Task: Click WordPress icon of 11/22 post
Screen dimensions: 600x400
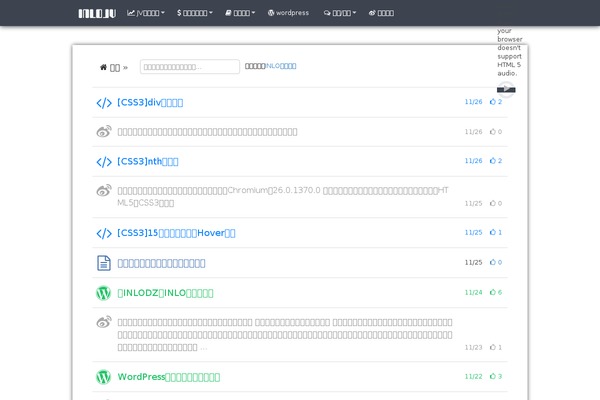Action: tap(103, 377)
